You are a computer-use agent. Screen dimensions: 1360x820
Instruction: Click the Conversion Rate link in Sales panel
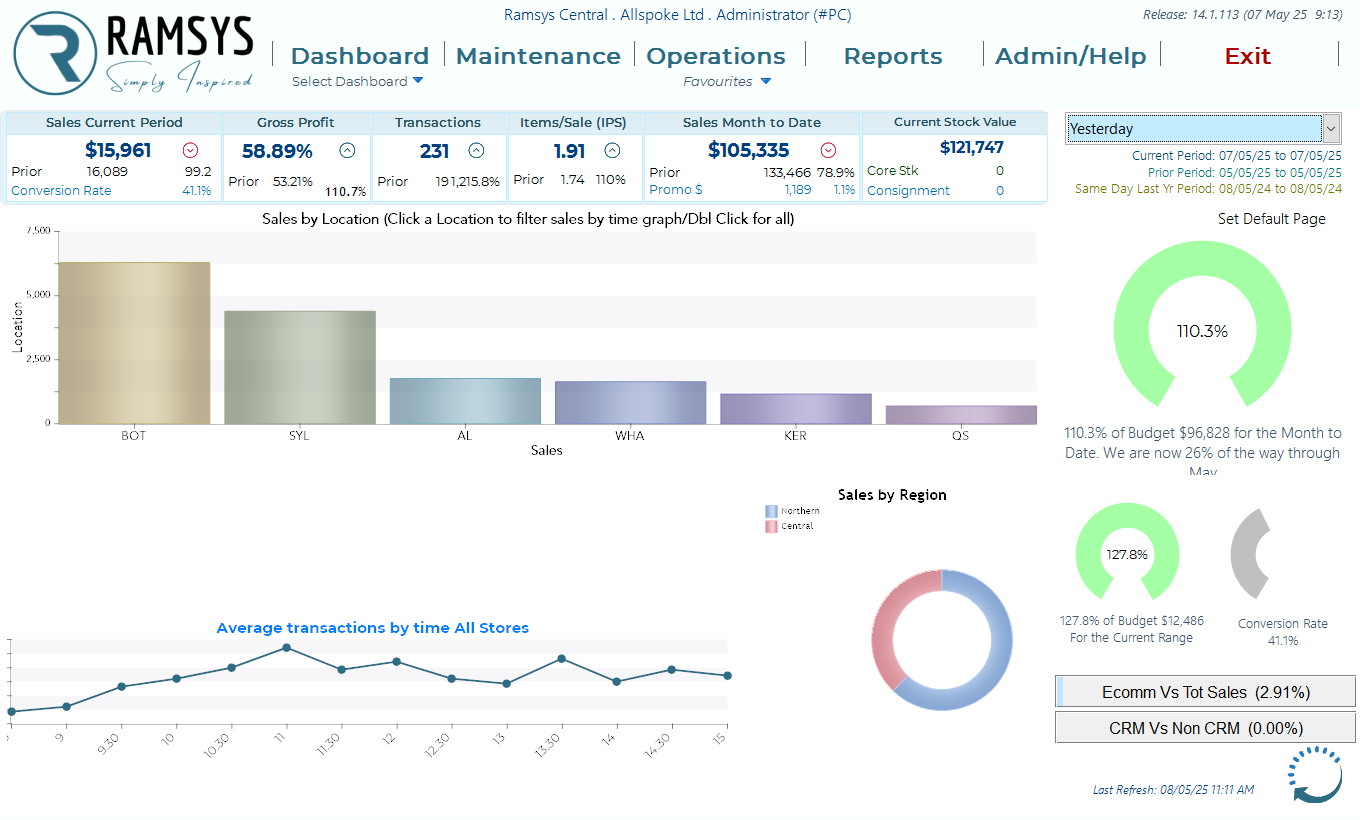[61, 191]
